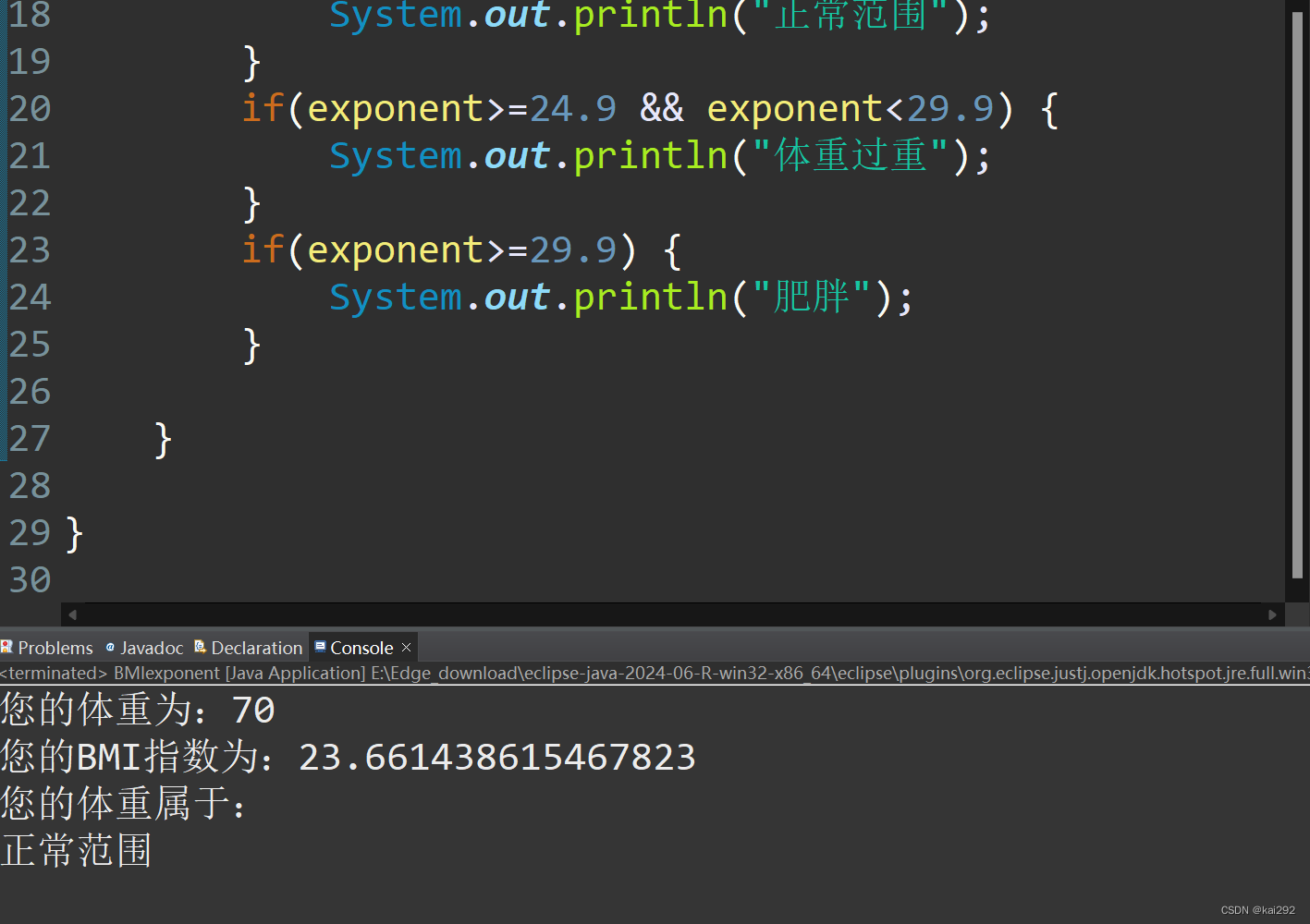The width and height of the screenshot is (1310, 924).
Task: Click line number 23 in the gutter
Action: pos(30,250)
